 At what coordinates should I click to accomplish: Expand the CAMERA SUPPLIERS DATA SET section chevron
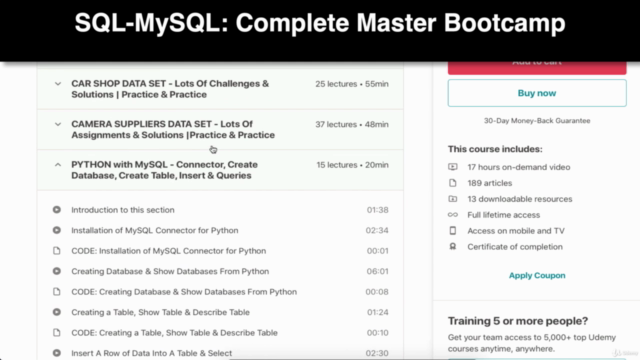[x=58, y=124]
